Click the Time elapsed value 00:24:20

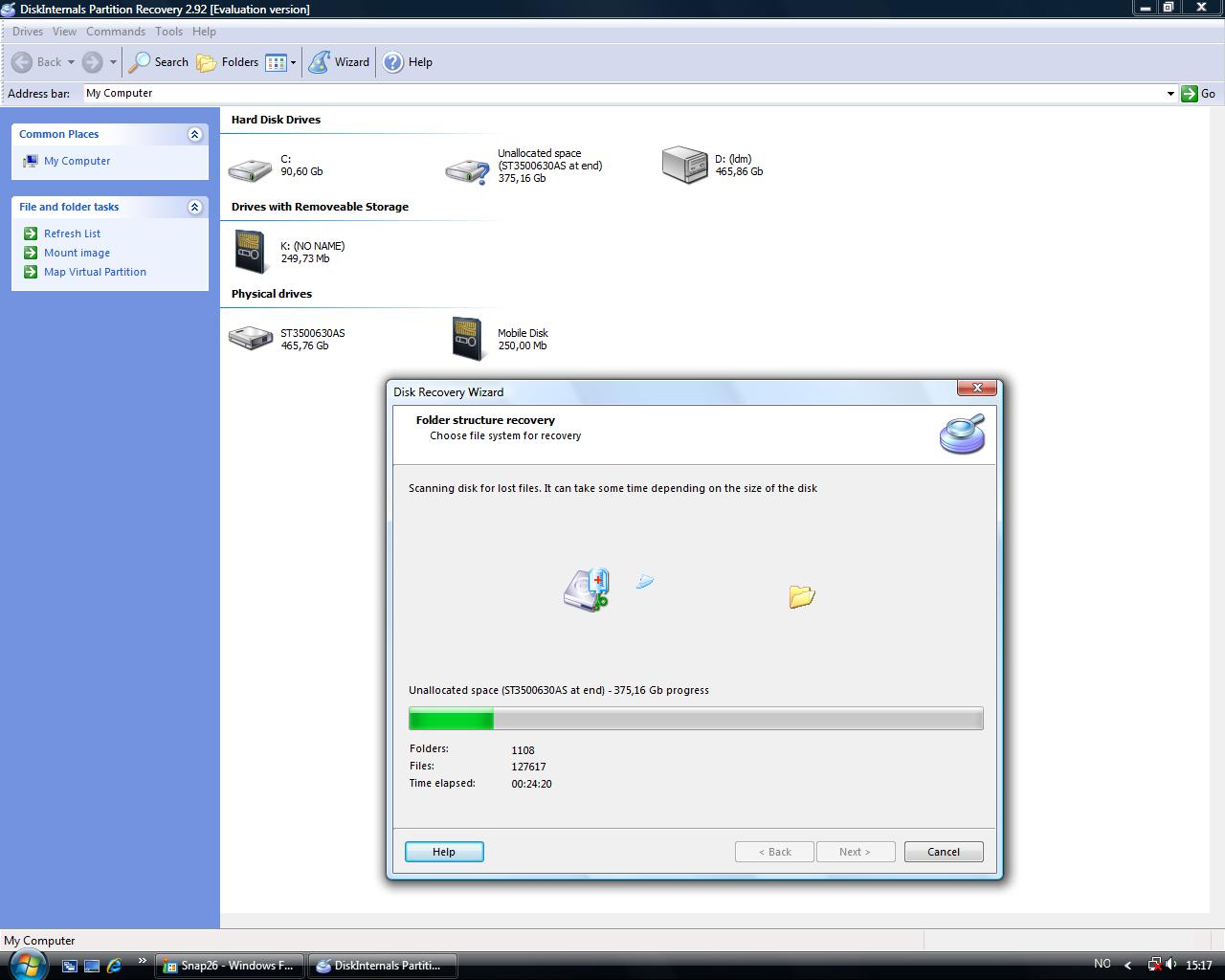[x=531, y=784]
